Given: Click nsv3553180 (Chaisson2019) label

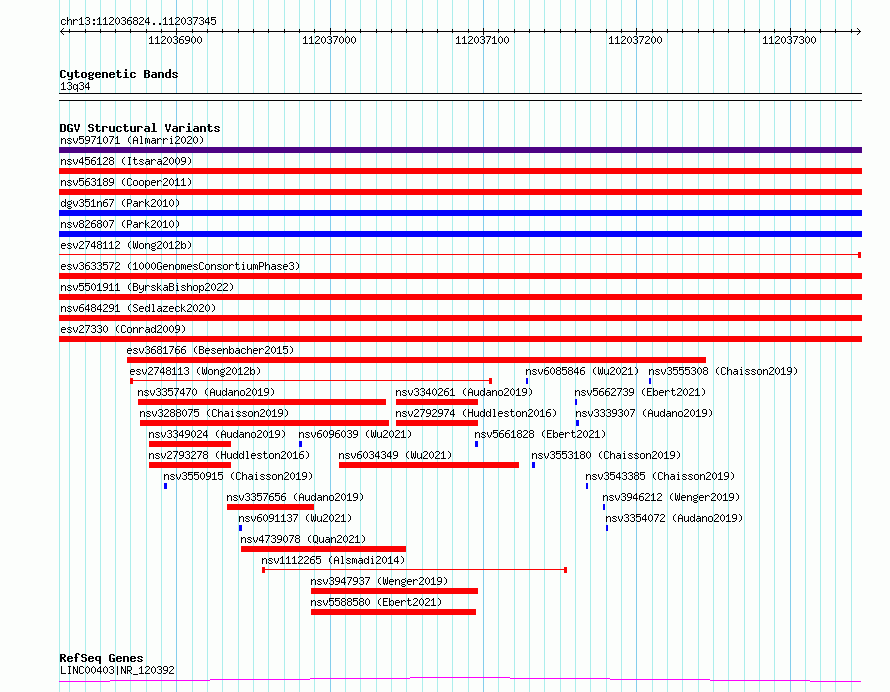Looking at the screenshot, I should click(606, 455).
